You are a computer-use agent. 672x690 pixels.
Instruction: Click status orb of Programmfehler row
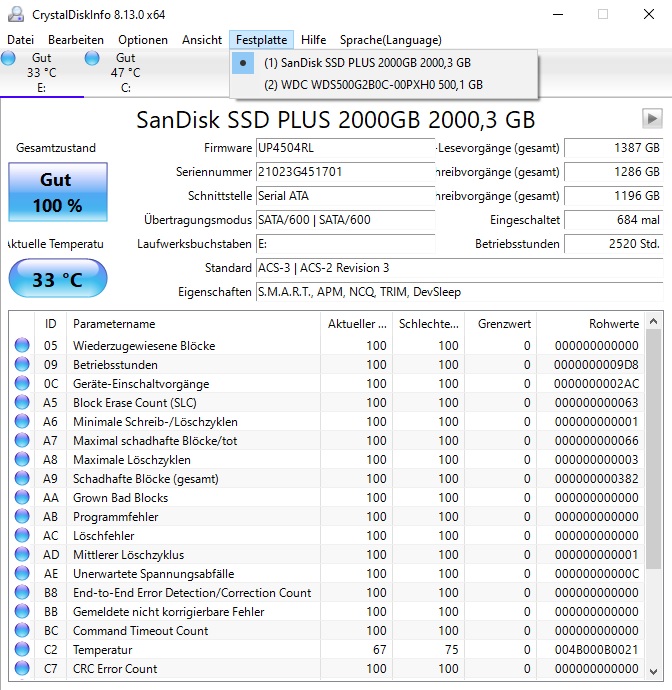point(22,516)
